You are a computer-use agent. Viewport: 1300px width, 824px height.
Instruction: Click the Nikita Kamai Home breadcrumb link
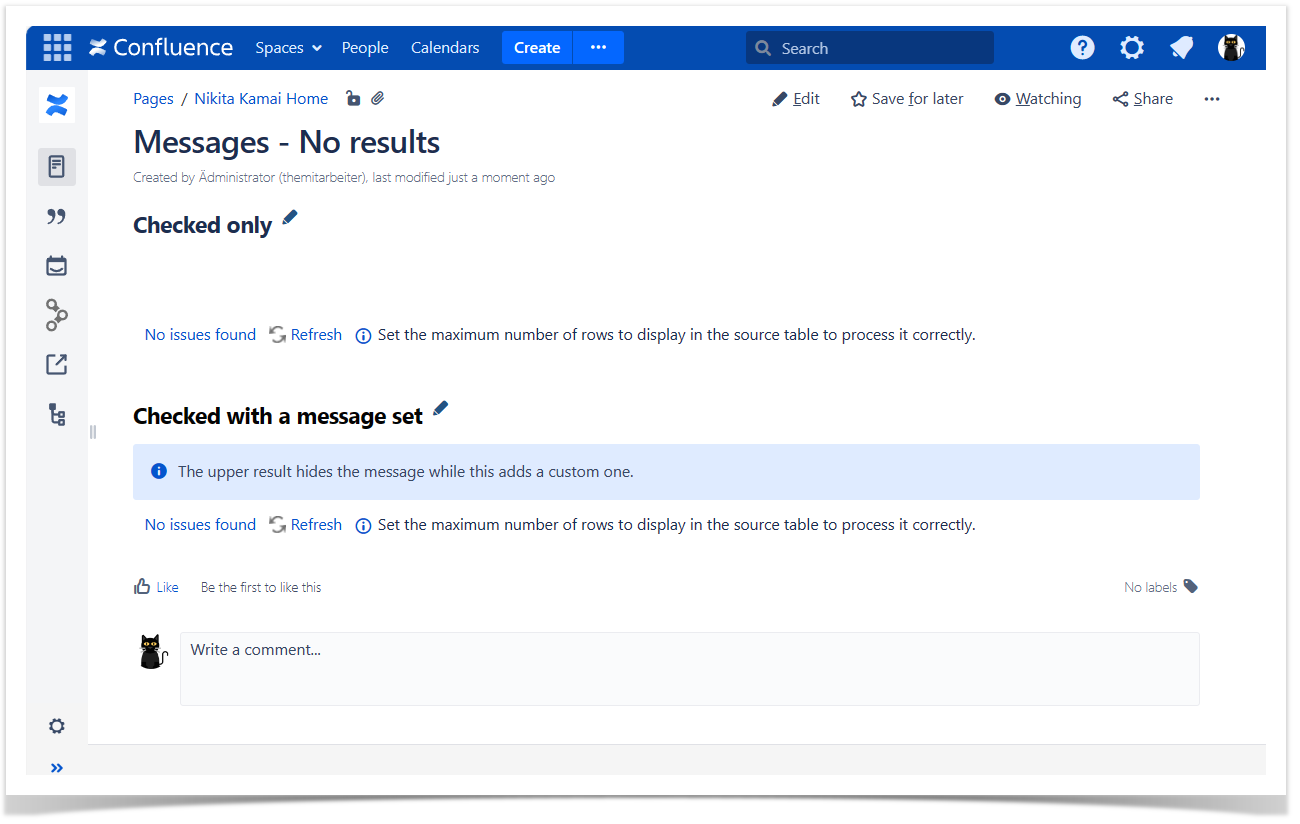pyautogui.click(x=261, y=99)
